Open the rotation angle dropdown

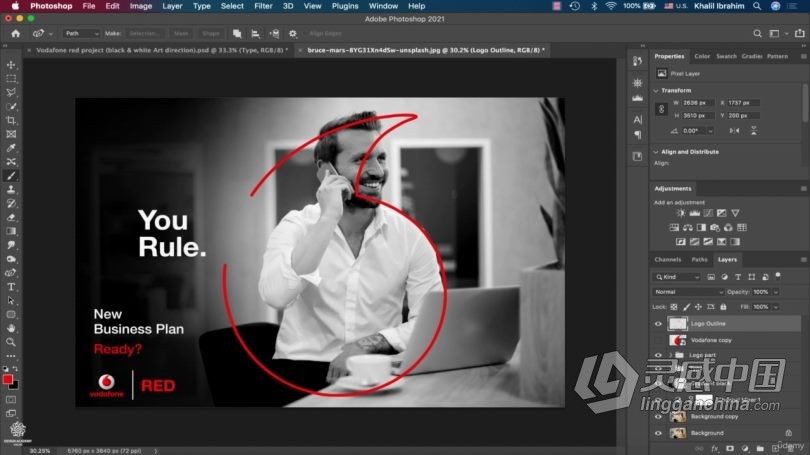click(x=711, y=131)
